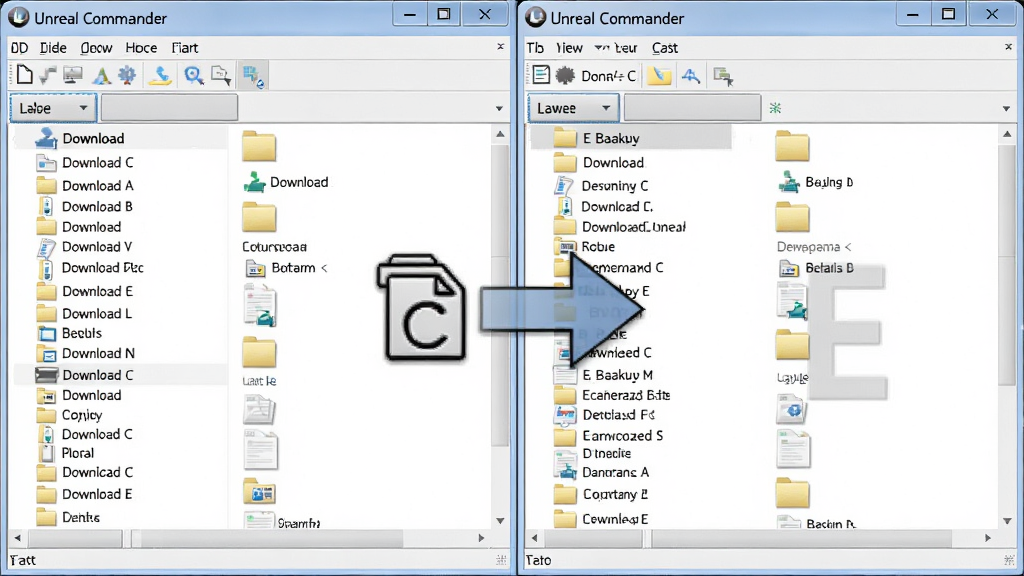Image resolution: width=1024 pixels, height=576 pixels.
Task: Click left window horizontal scrollbar right arrow
Action: [481, 538]
